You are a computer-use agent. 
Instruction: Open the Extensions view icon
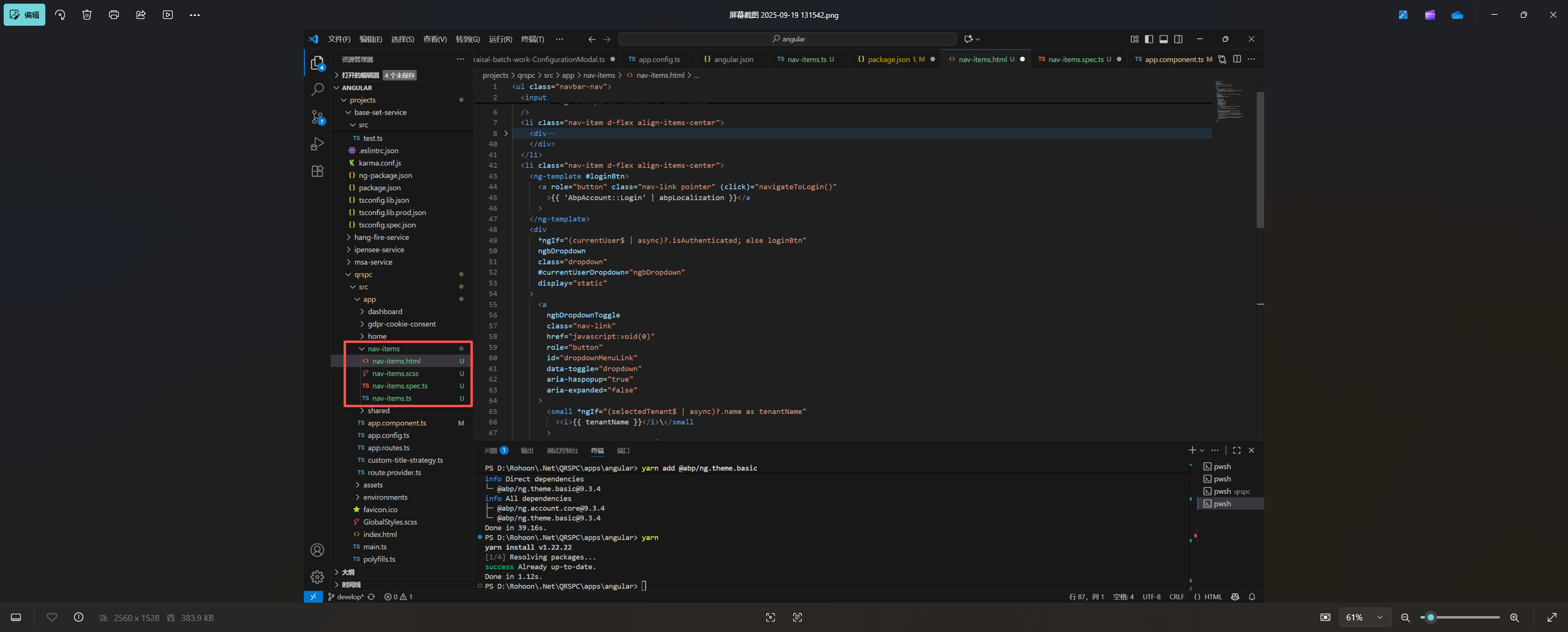click(x=317, y=171)
